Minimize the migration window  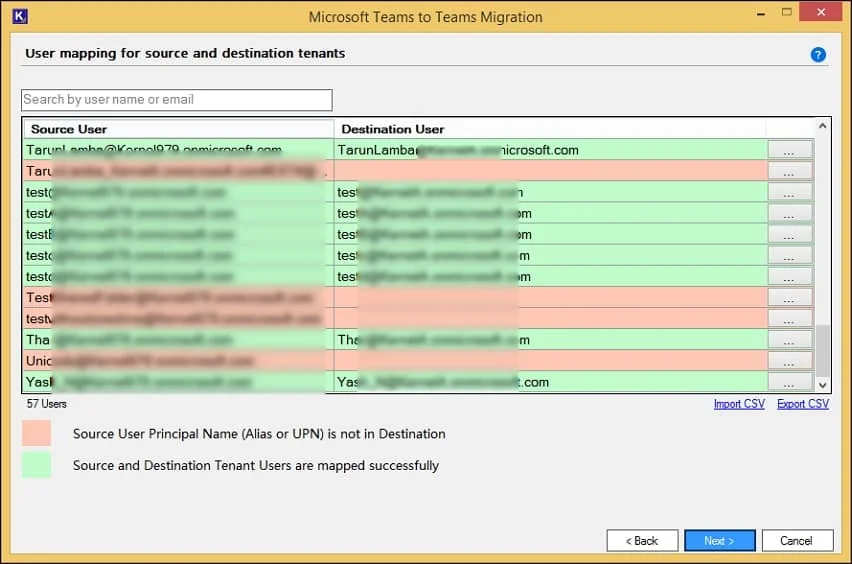pos(761,13)
